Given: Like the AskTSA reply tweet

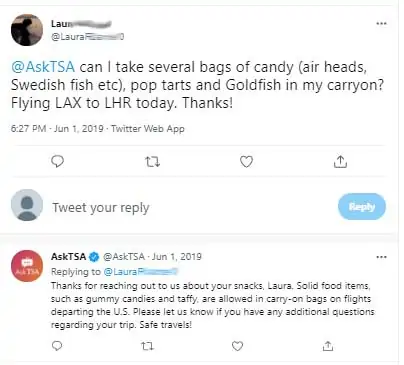Looking at the screenshot, I should click(237, 346).
